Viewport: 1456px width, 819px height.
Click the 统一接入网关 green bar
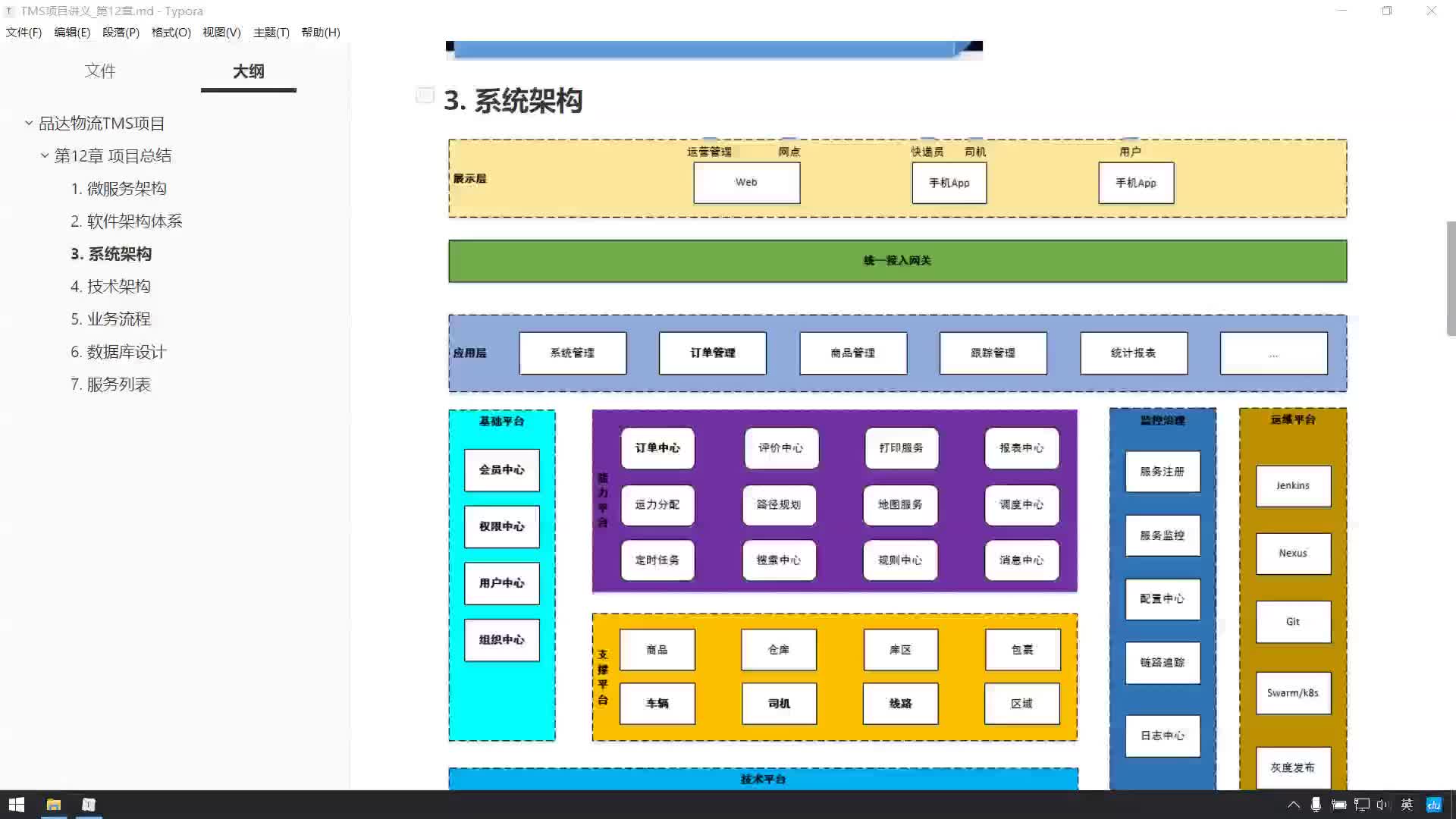tap(897, 261)
